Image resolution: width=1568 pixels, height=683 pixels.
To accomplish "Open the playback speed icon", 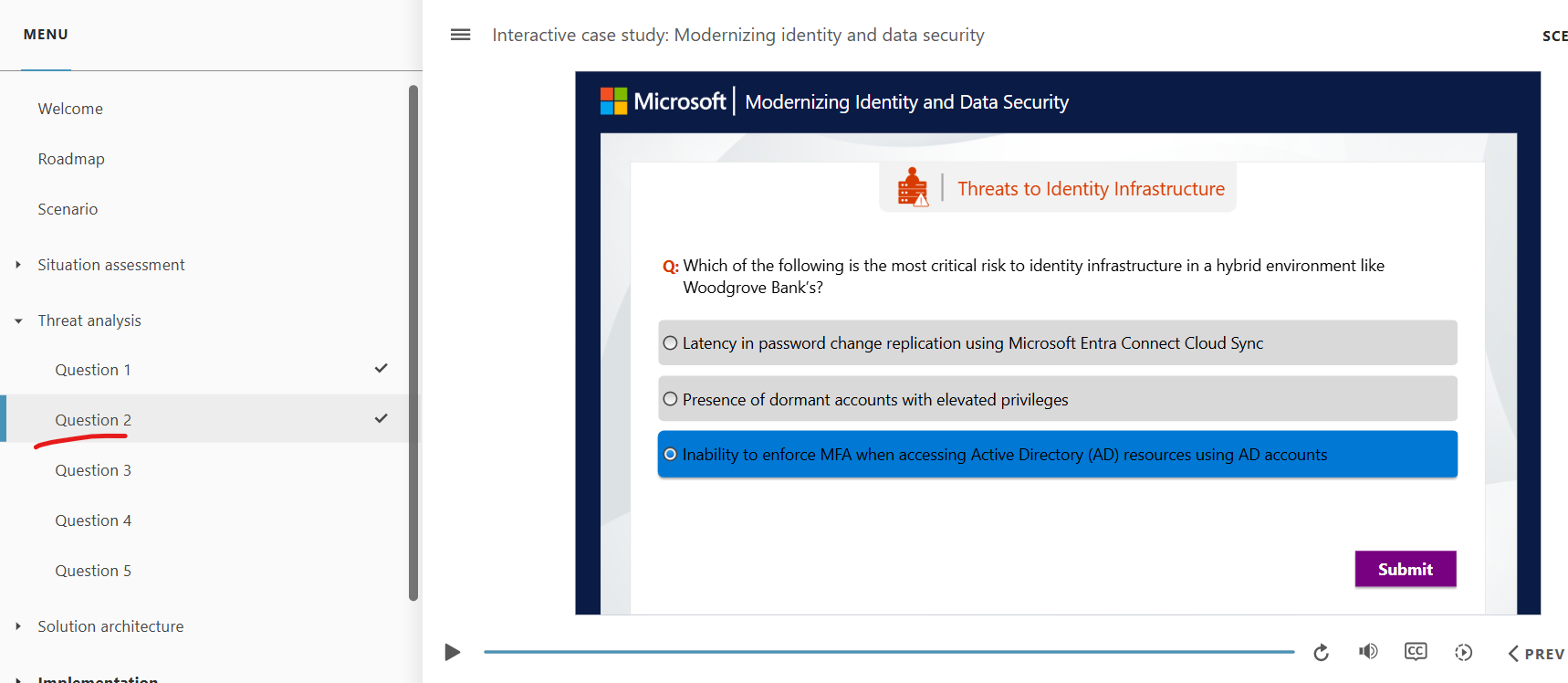I will click(1463, 652).
